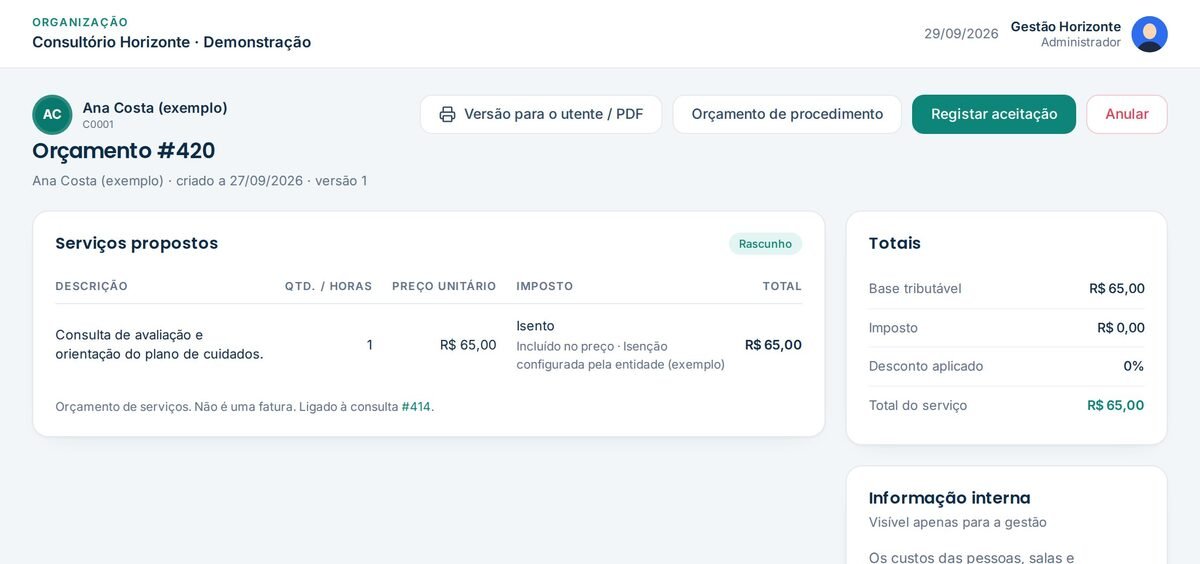Open the user avatar in header
This screenshot has height=564, width=1200.
[x=1149, y=34]
